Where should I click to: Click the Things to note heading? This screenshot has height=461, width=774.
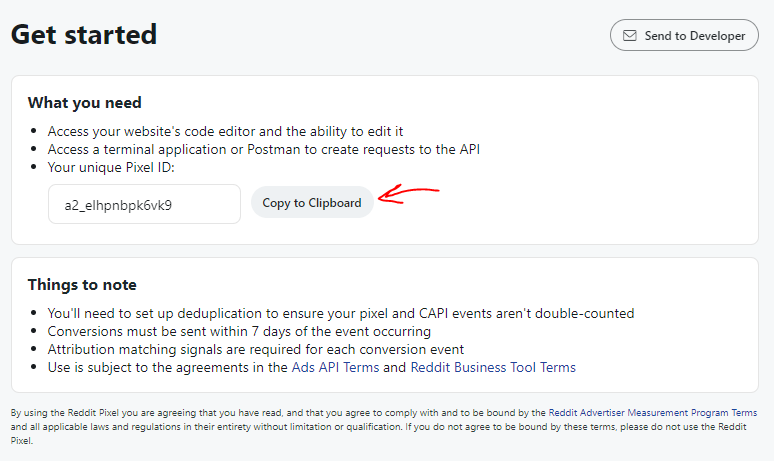(82, 284)
